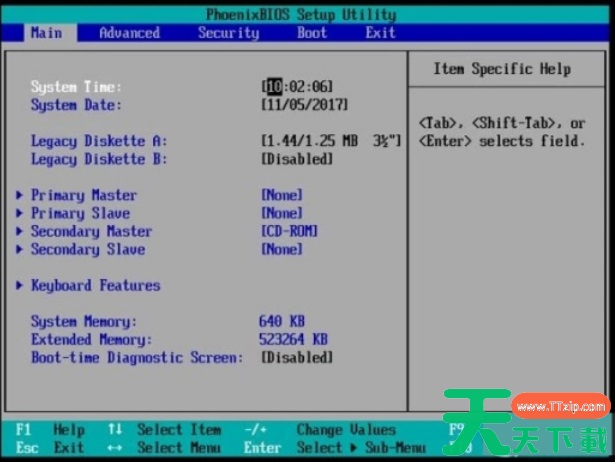Click the System Time label

point(76,87)
